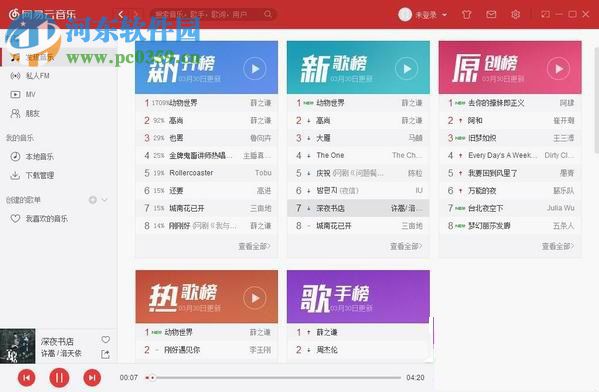Select 城南花已开 in 新升榜 list
The image size is (599, 392).
(x=207, y=208)
